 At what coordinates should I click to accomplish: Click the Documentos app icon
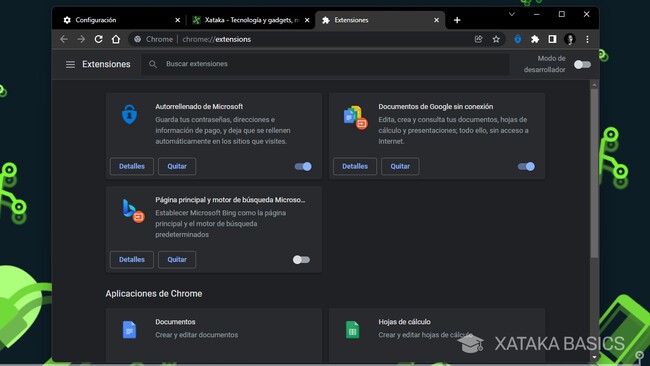[x=129, y=330]
